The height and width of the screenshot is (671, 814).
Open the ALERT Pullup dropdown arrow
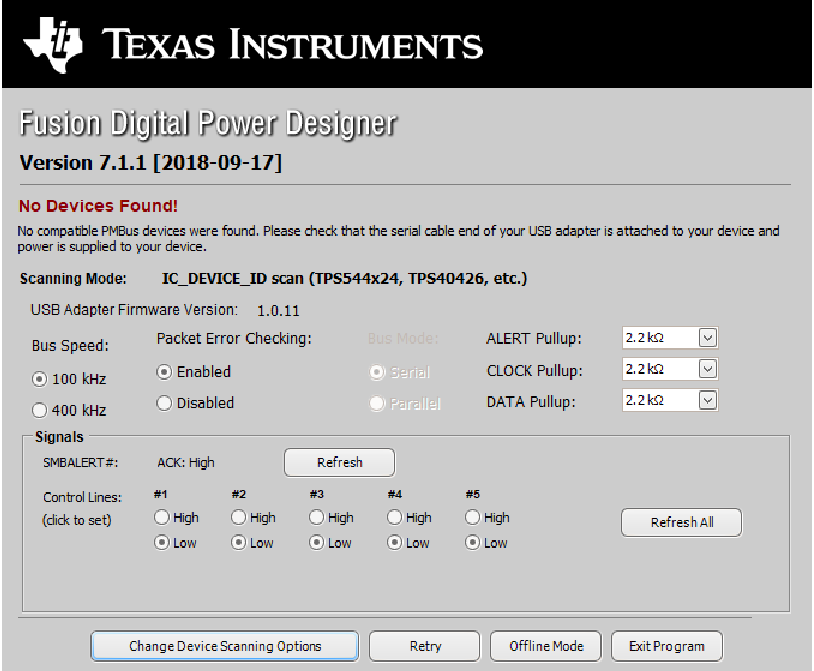coord(708,338)
